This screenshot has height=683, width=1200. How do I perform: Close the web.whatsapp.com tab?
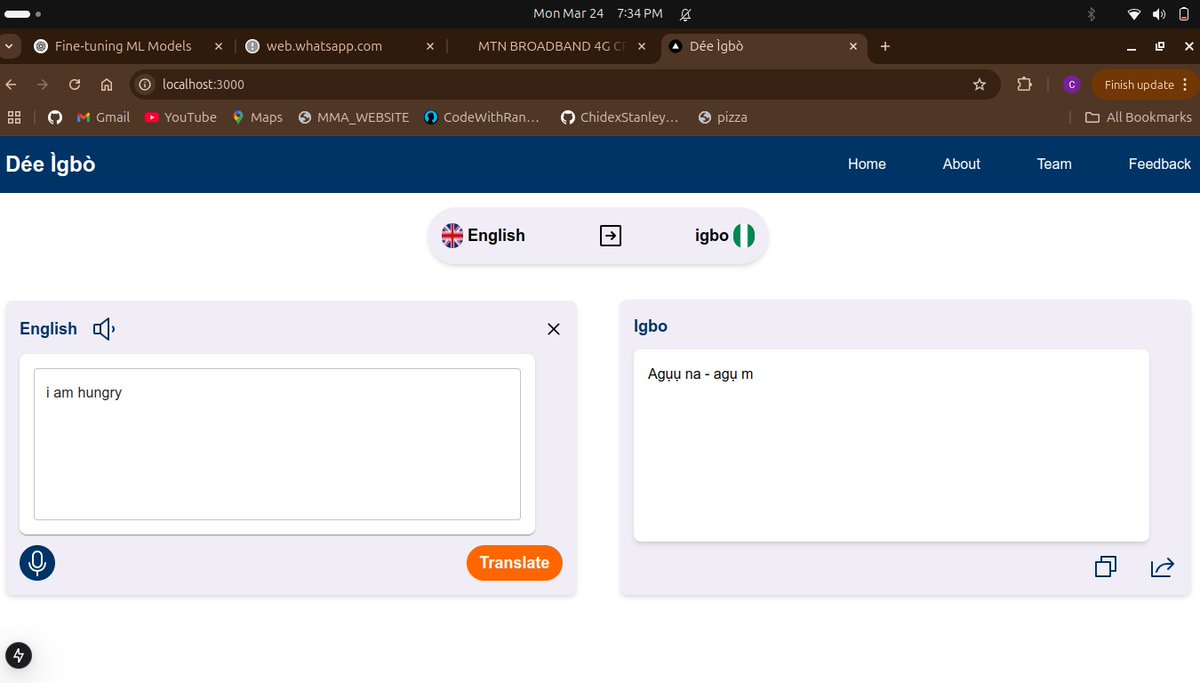tap(430, 46)
